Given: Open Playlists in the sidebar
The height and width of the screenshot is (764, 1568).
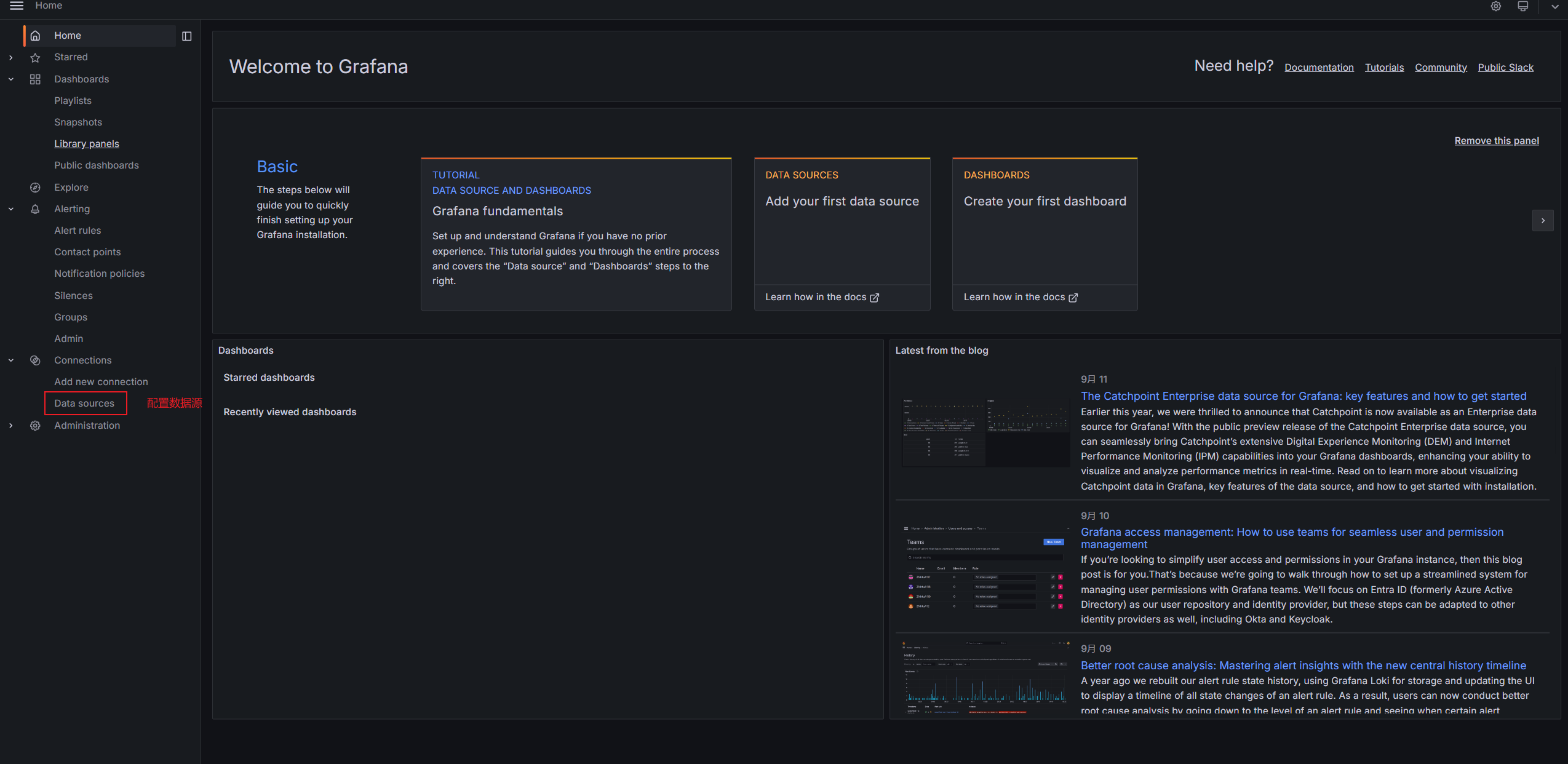Looking at the screenshot, I should [73, 101].
